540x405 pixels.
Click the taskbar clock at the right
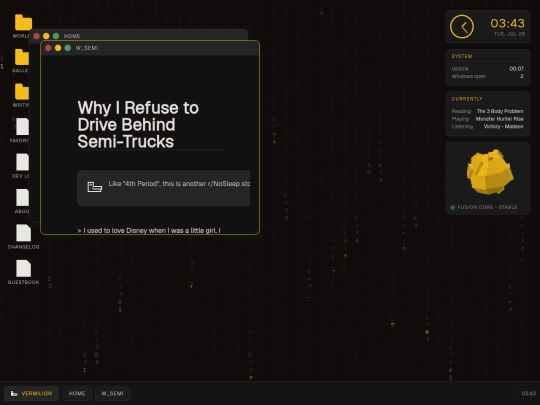point(528,393)
